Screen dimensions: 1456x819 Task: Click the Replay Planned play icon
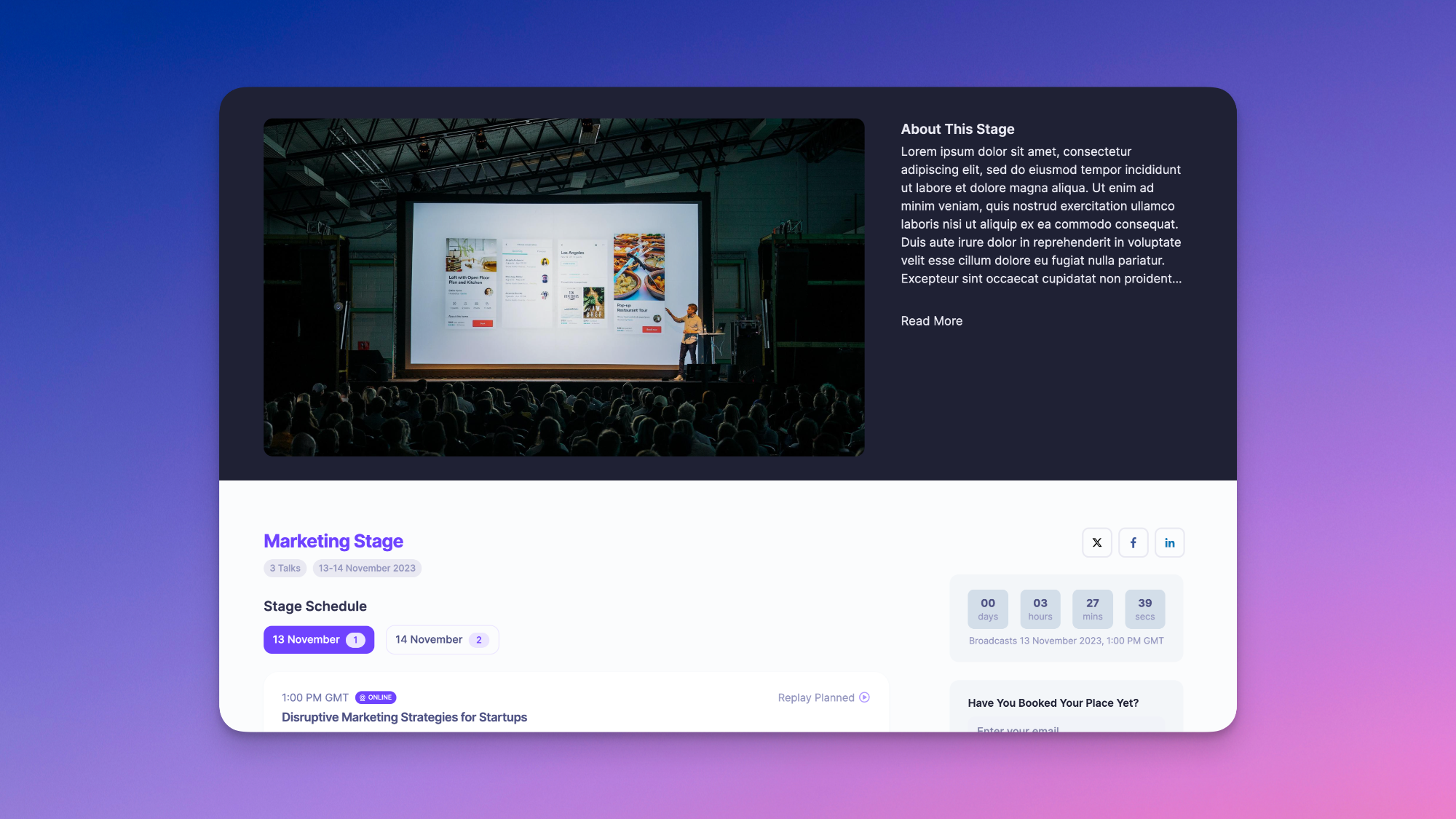click(864, 697)
